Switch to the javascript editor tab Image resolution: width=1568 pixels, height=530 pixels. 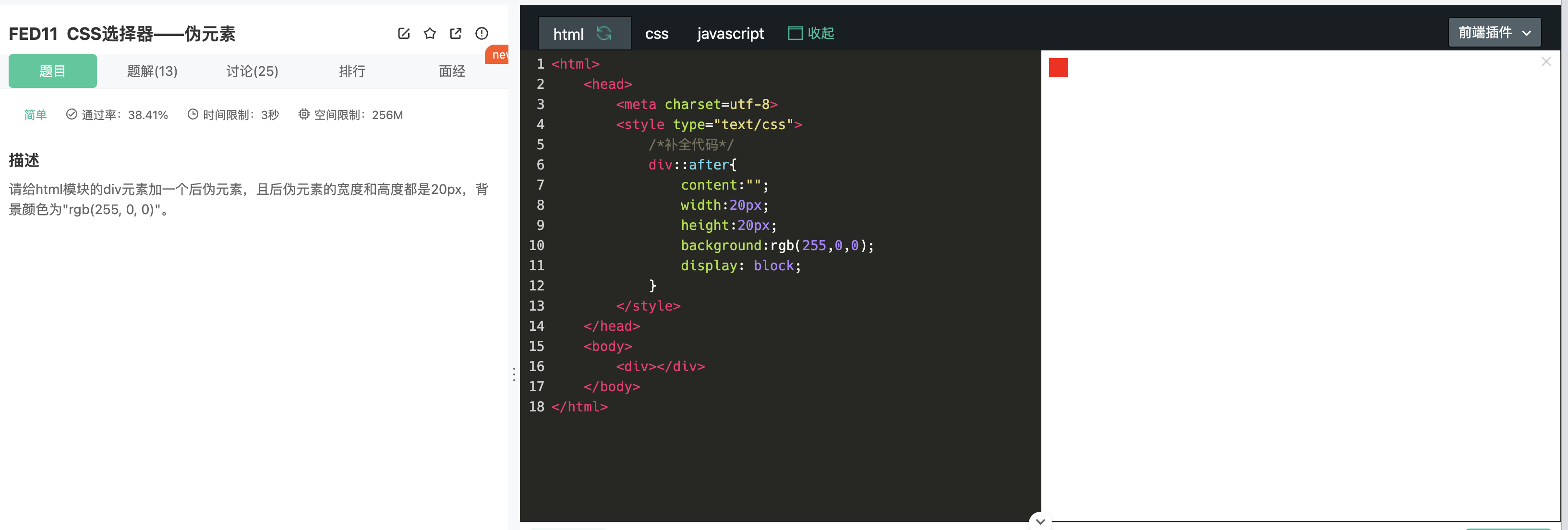pyautogui.click(x=730, y=34)
